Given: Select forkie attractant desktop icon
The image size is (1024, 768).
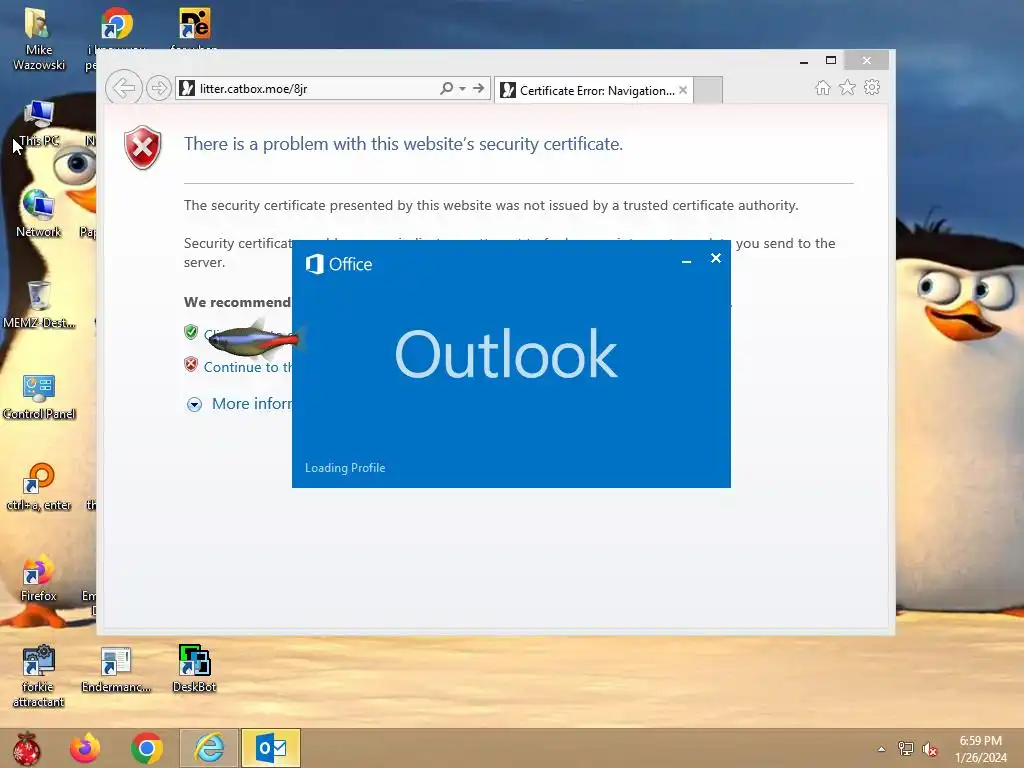Looking at the screenshot, I should pyautogui.click(x=39, y=677).
